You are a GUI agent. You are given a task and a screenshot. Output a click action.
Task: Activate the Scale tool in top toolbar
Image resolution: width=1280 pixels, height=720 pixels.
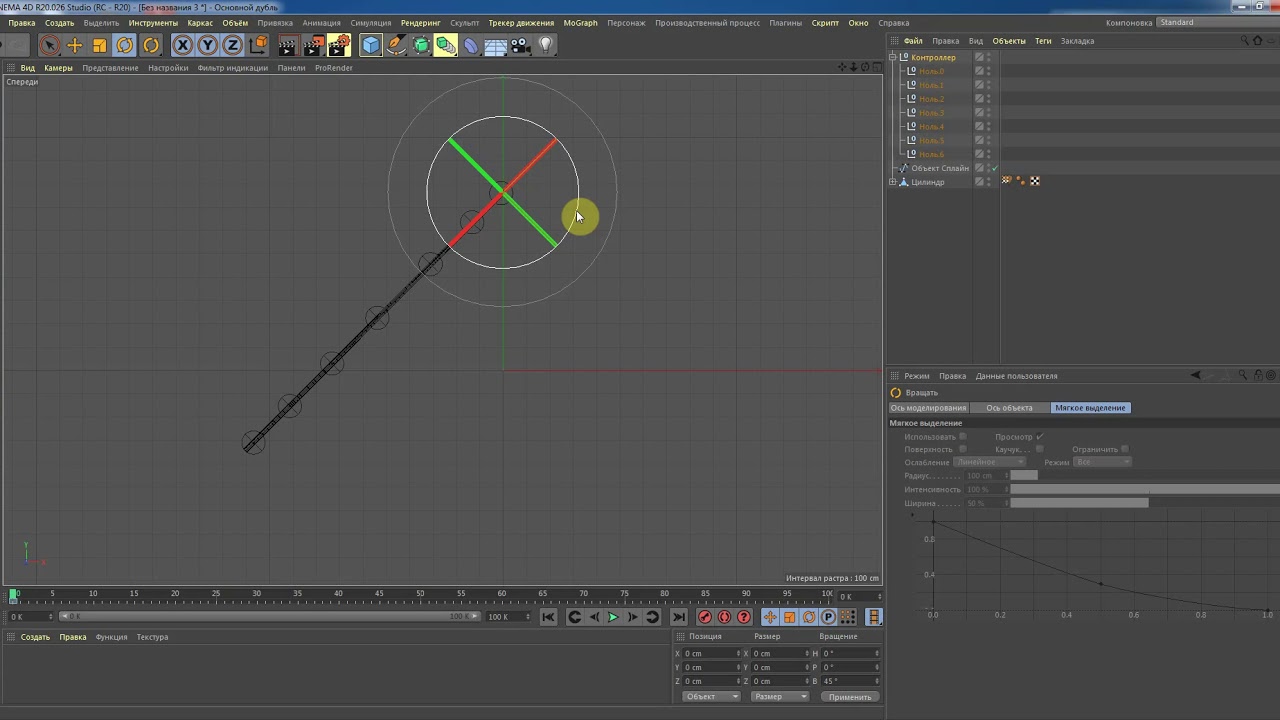tap(100, 45)
